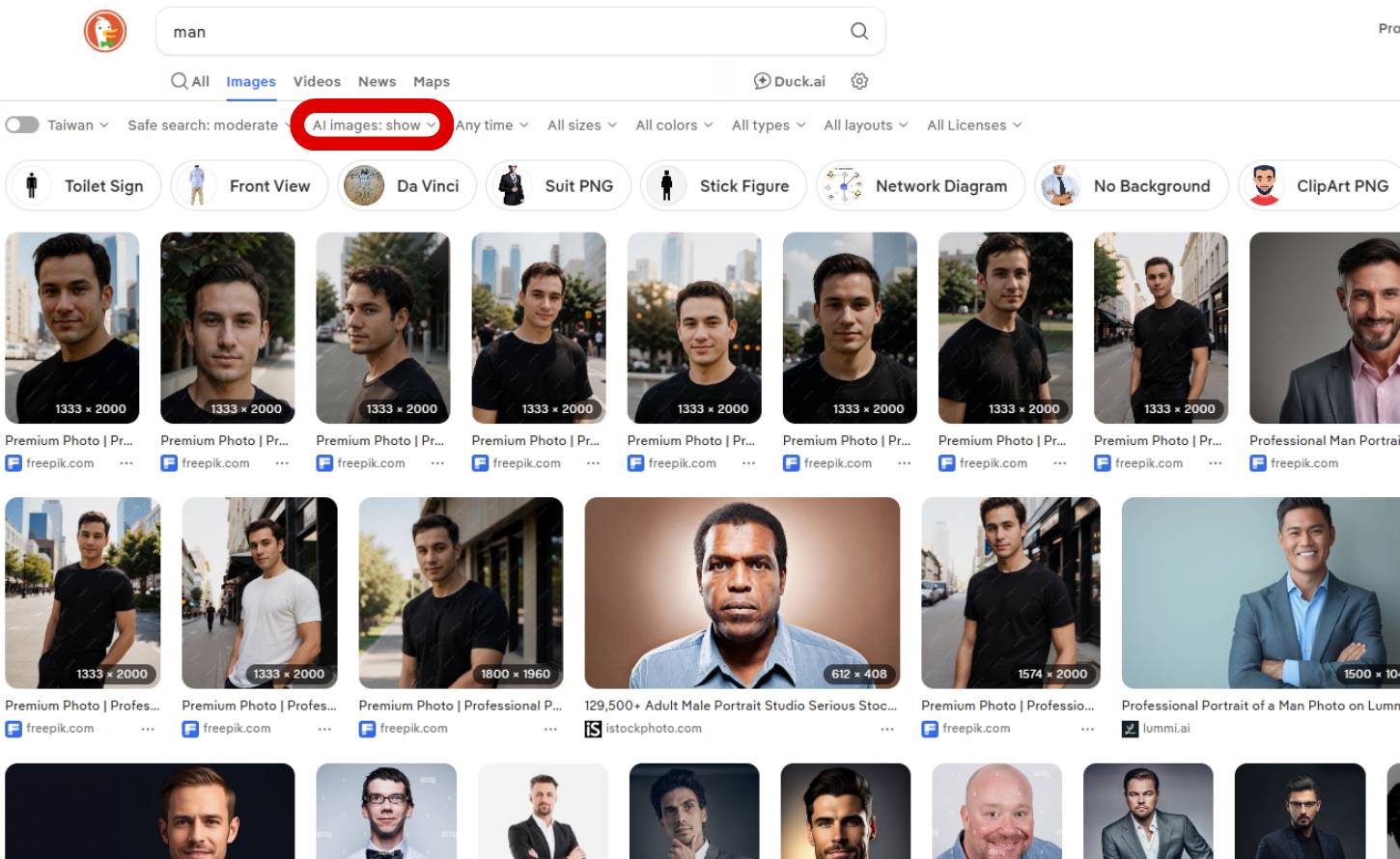
Task: Open the Adult Male Portrait Studio link
Action: click(x=740, y=706)
